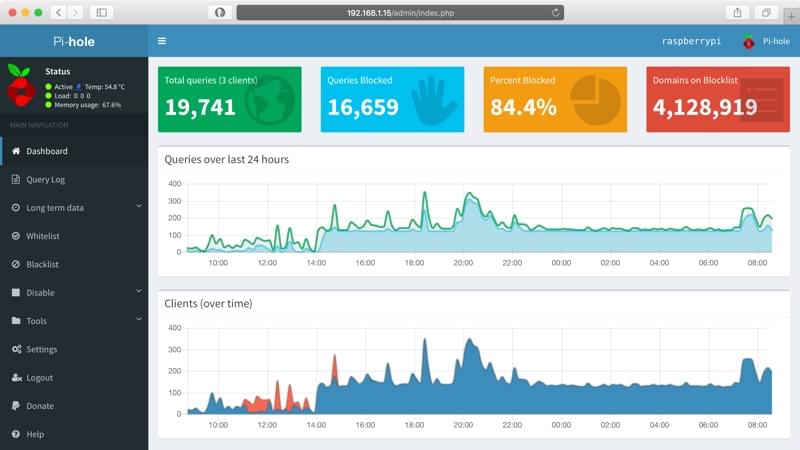
Task: Click the Memory usage: 67.6% status line
Action: pos(83,105)
